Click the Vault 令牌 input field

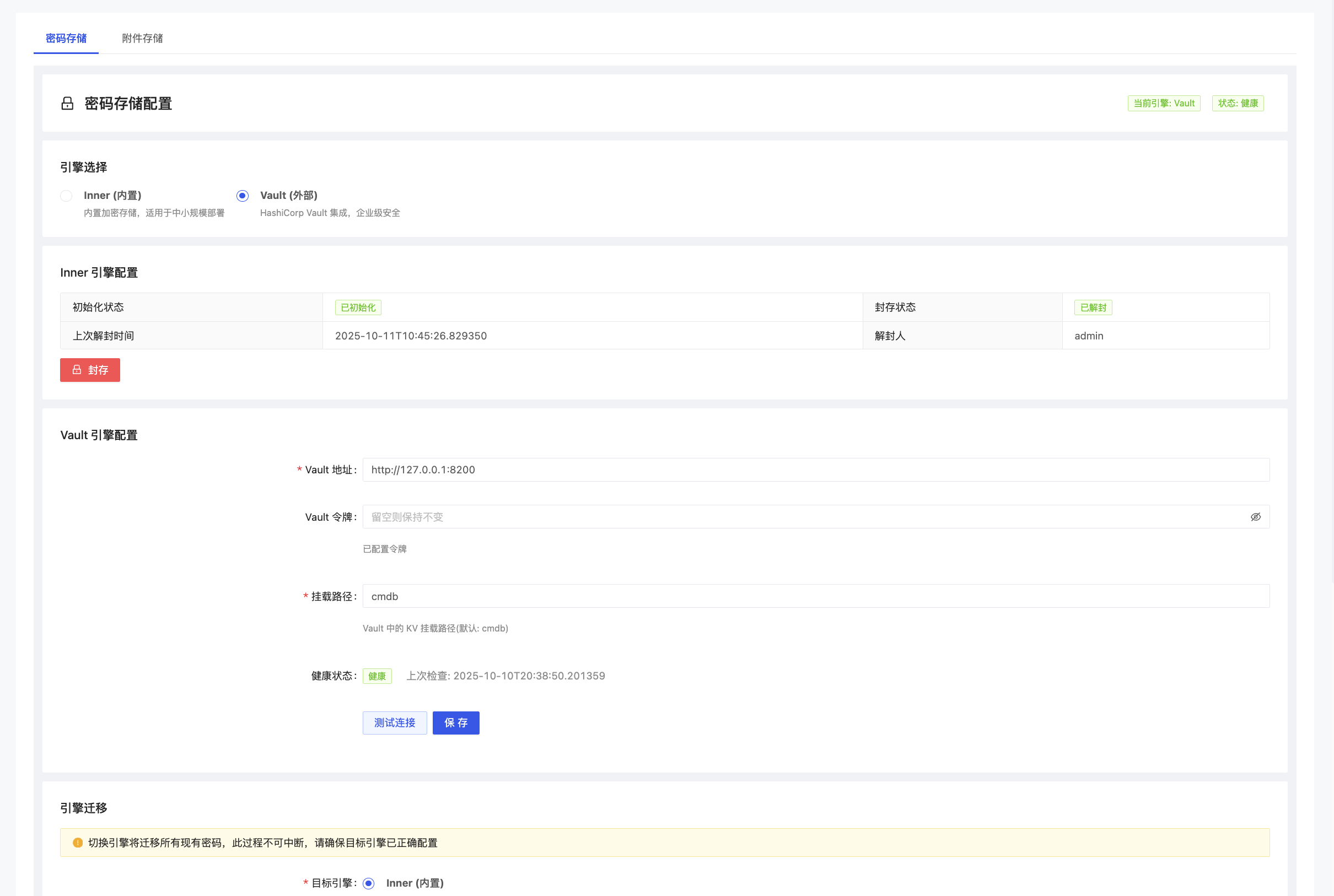[x=800, y=516]
